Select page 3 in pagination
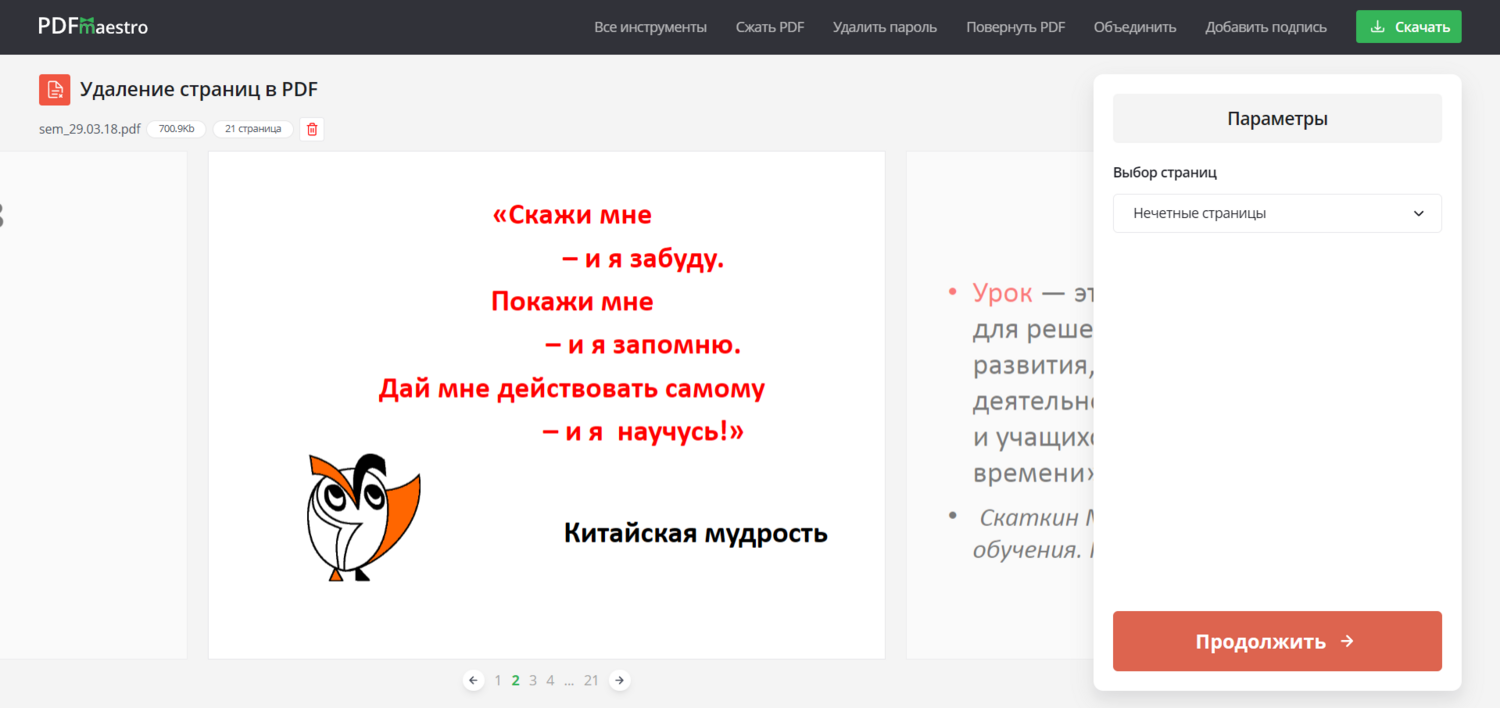 [x=533, y=680]
